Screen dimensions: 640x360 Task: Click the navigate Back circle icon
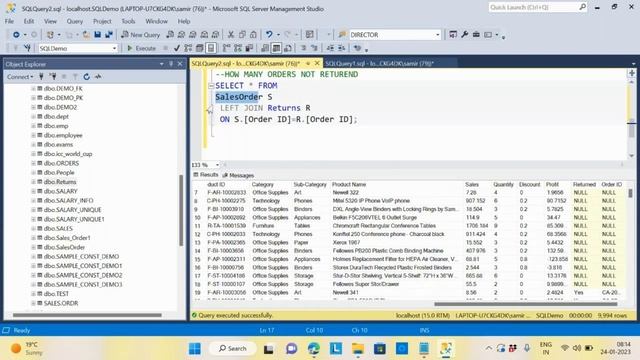[16, 35]
